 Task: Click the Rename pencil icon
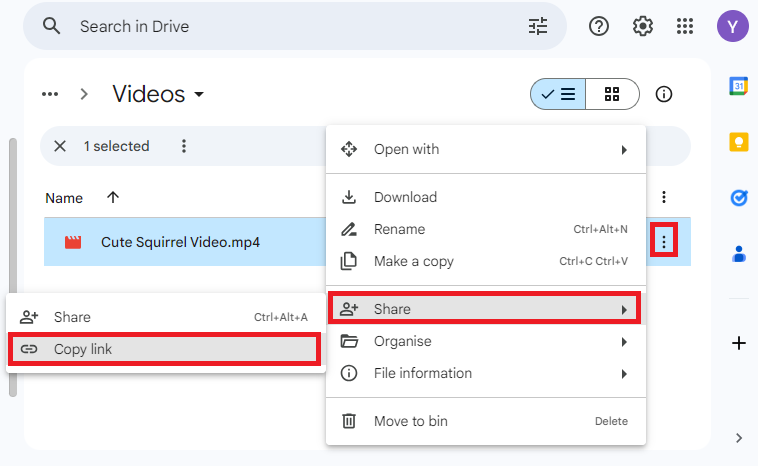coord(349,229)
